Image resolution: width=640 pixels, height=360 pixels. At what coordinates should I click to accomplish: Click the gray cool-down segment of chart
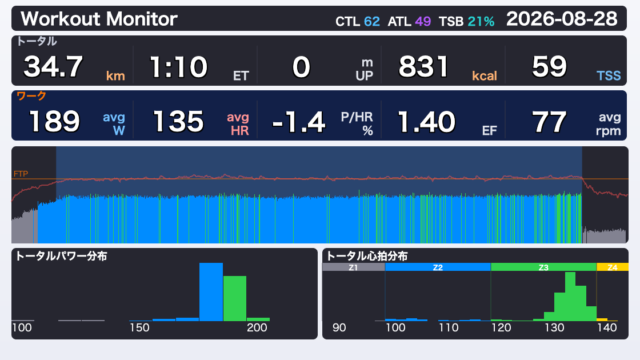coord(604,236)
